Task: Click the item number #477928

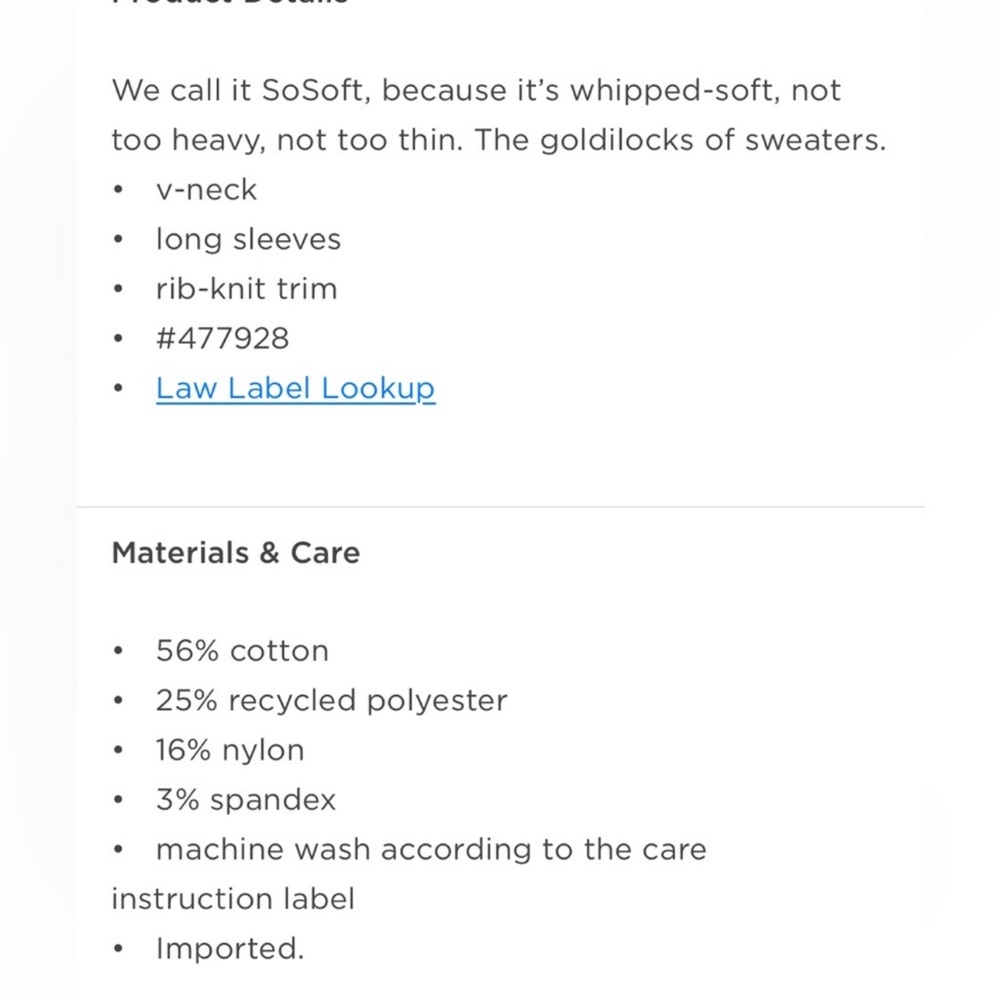Action: point(222,339)
